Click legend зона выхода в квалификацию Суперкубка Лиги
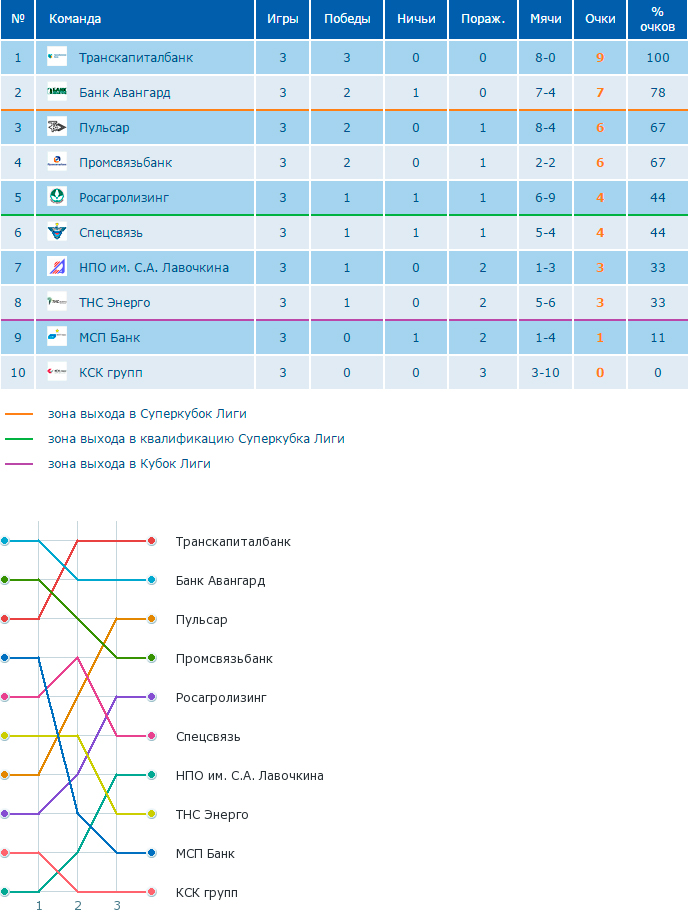Screen dimensions: 688x914 [196, 439]
